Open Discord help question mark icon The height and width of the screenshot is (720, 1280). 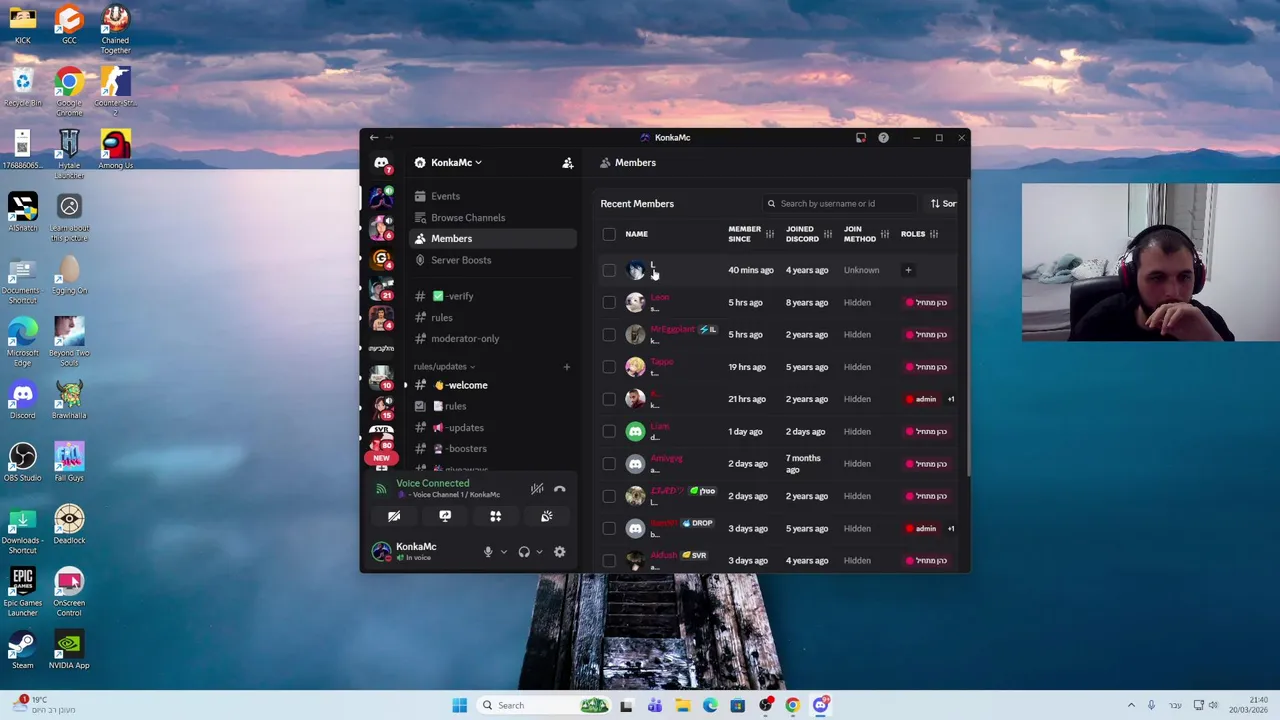[x=883, y=137]
